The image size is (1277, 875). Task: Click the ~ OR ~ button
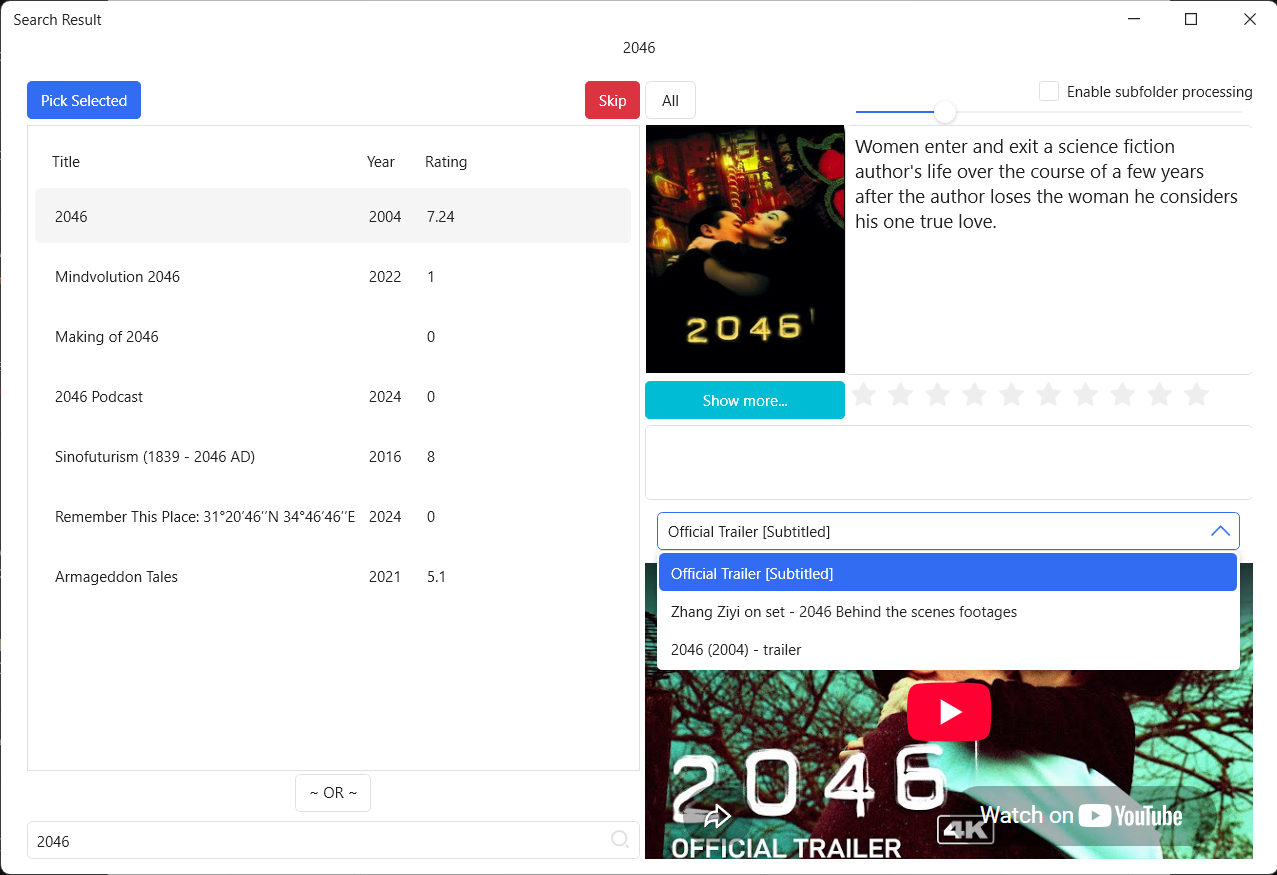333,792
